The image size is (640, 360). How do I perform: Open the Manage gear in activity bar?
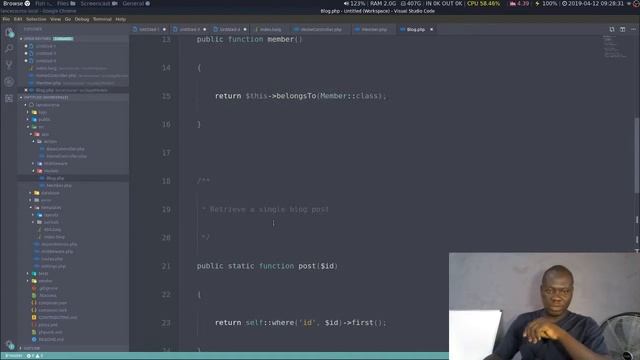9,344
